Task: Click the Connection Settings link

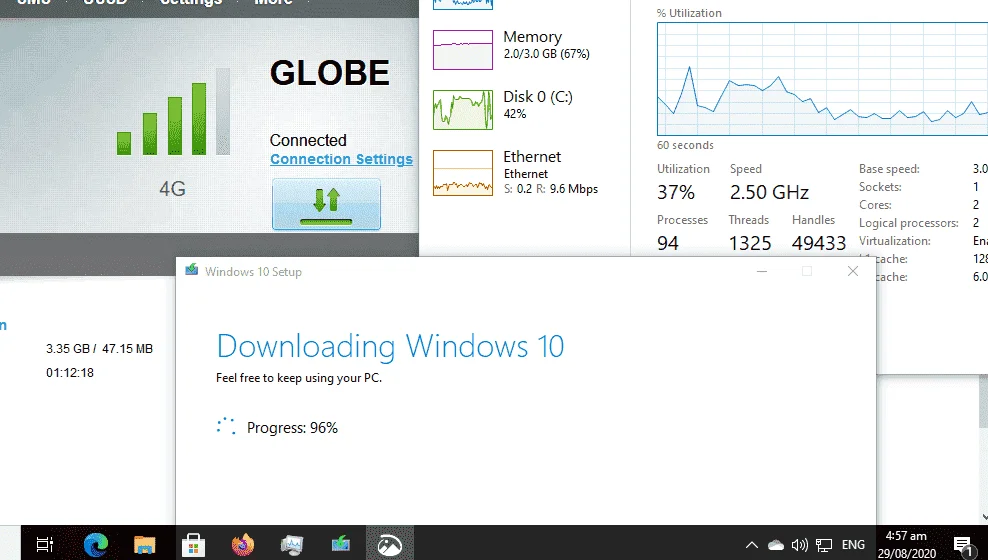Action: [x=342, y=159]
